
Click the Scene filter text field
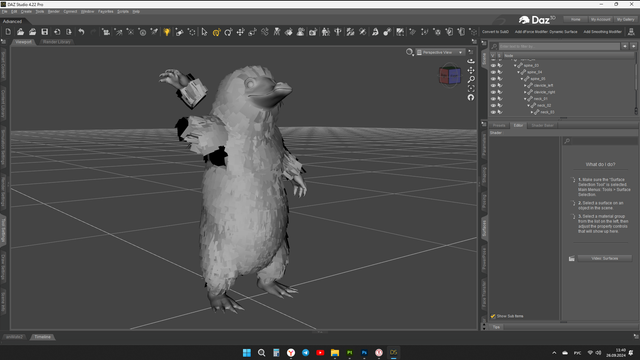(x=559, y=47)
